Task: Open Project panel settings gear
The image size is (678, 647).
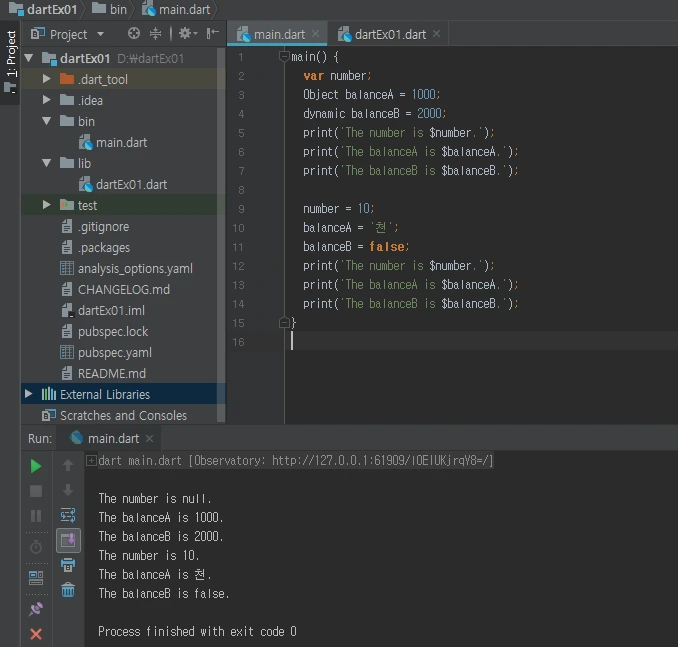Action: click(x=188, y=33)
